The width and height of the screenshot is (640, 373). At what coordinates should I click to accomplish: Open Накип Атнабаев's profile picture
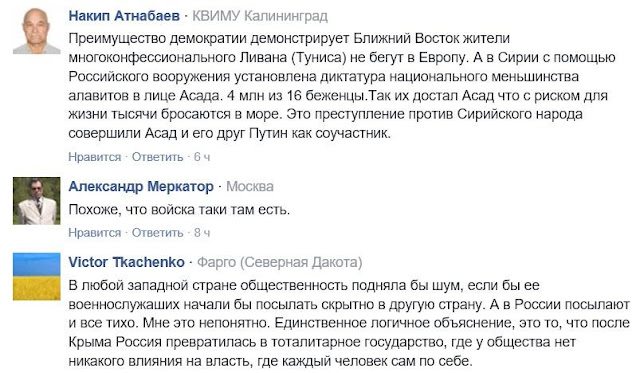37,31
